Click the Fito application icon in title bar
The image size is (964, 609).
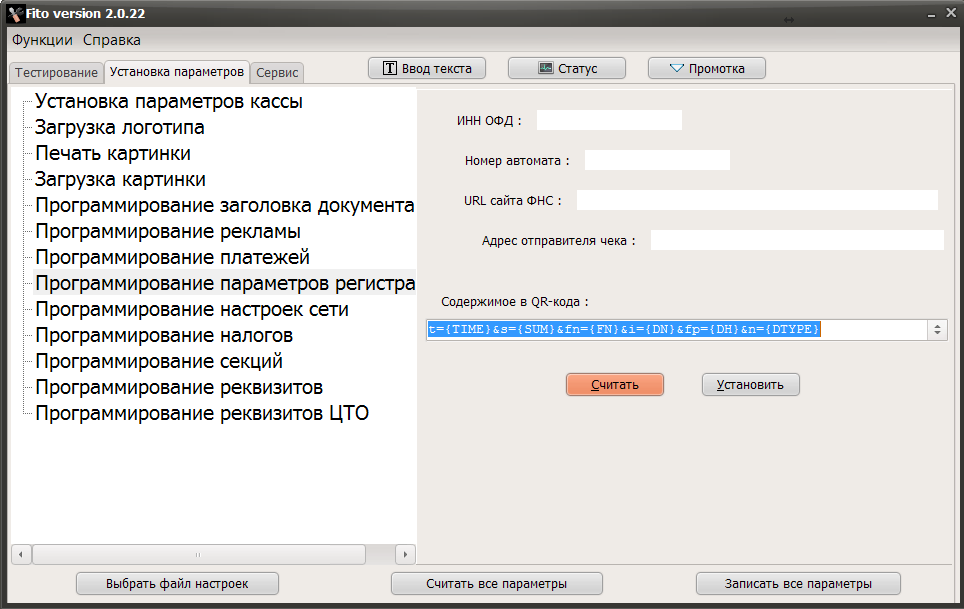pos(14,14)
